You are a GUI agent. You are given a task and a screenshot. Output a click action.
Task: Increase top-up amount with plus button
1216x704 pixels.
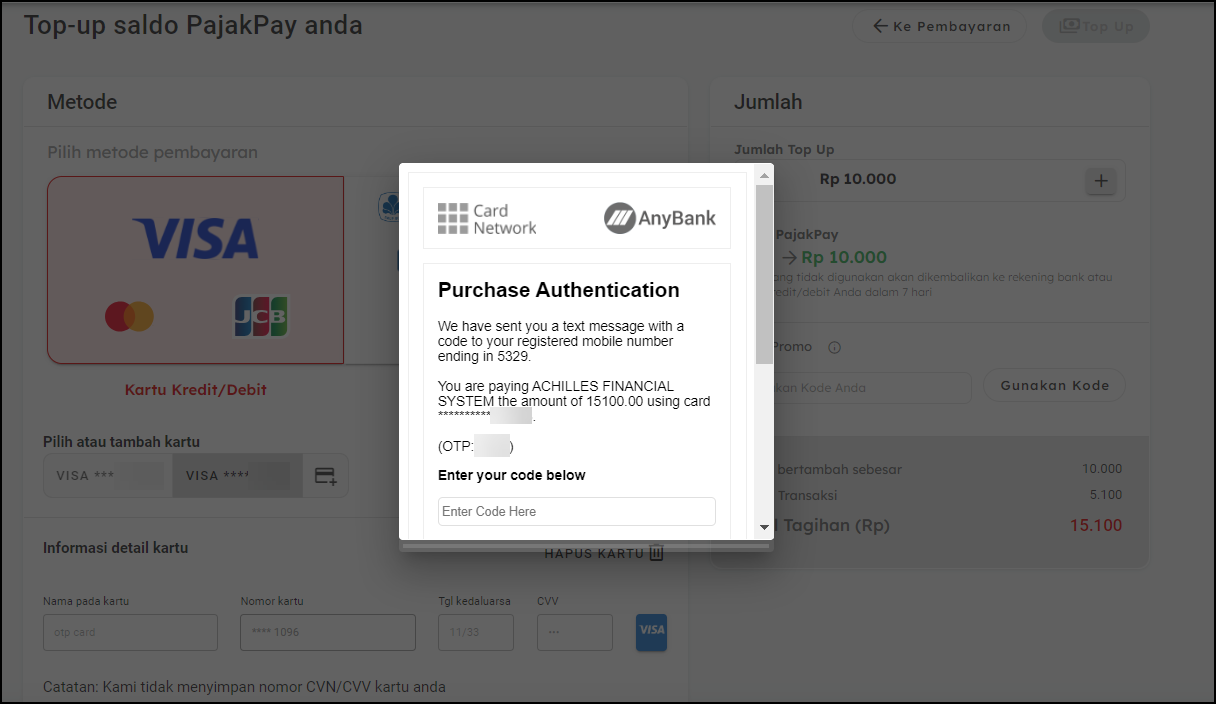coord(1101,181)
